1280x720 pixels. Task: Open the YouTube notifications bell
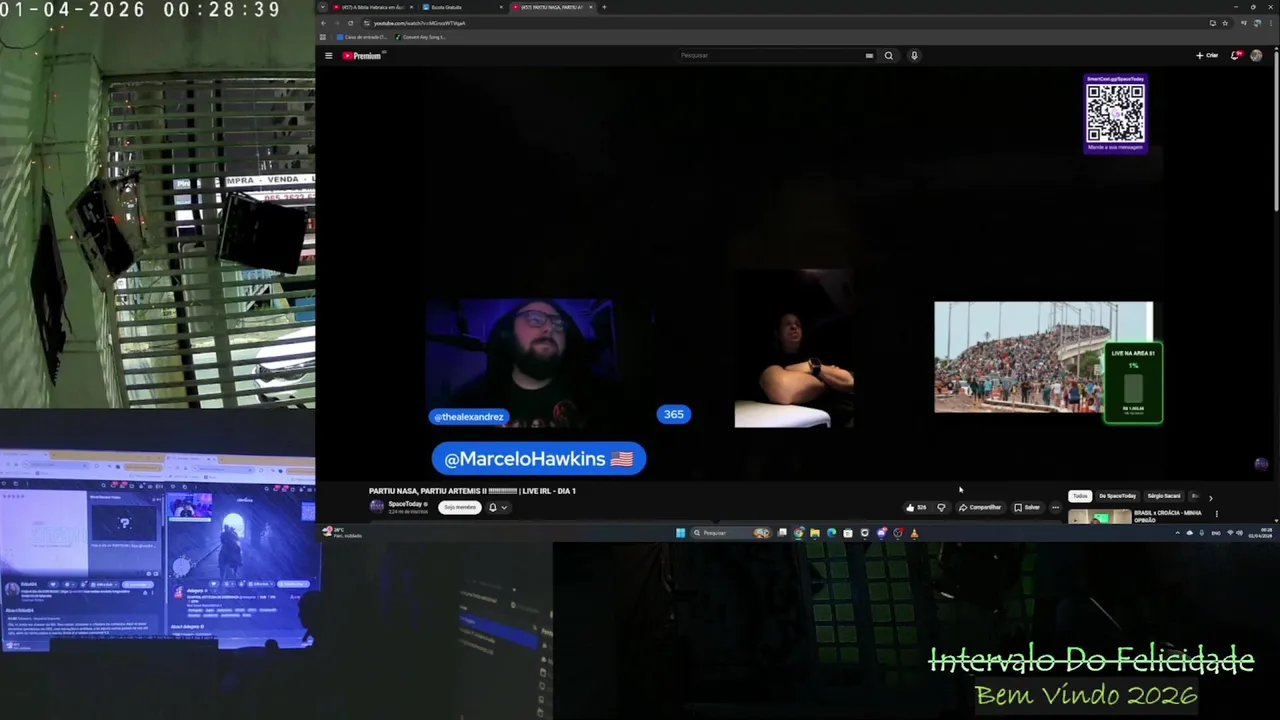click(1236, 56)
